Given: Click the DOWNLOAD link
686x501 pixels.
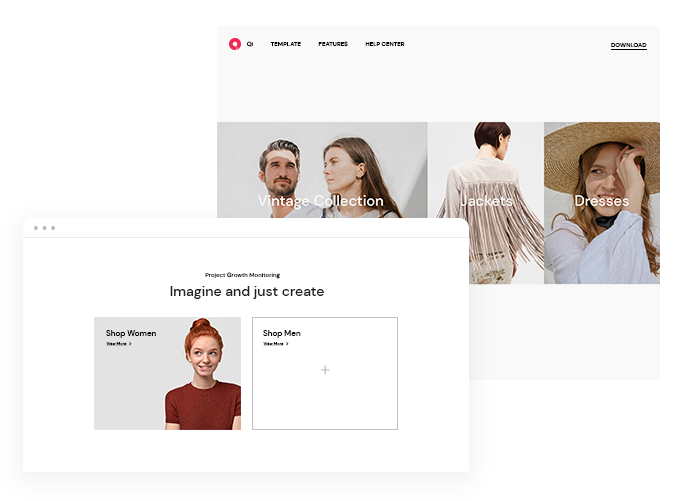Looking at the screenshot, I should [628, 45].
